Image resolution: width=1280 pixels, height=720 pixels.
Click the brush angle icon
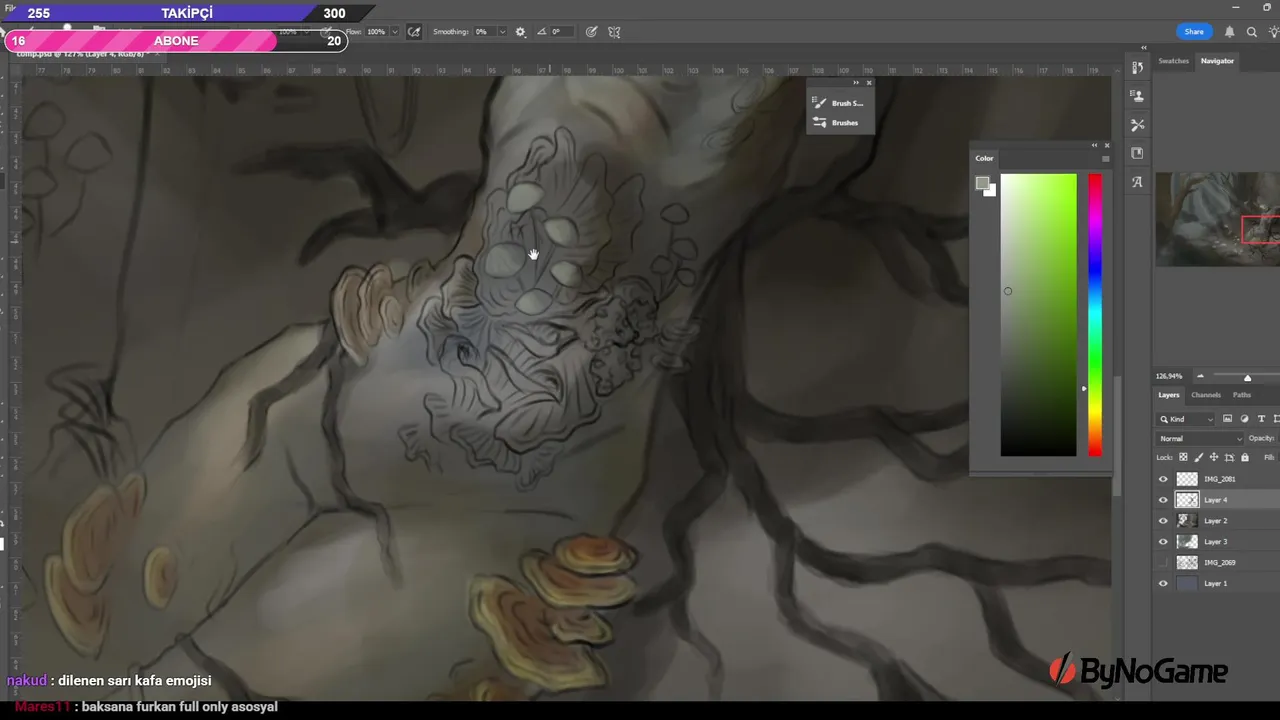(541, 32)
